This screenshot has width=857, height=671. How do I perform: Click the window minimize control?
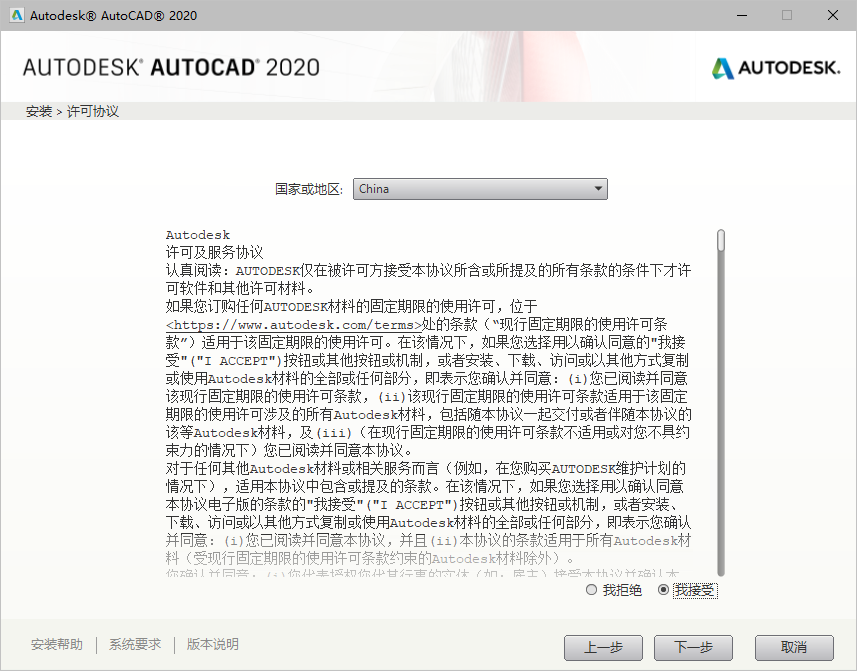pyautogui.click(x=741, y=15)
